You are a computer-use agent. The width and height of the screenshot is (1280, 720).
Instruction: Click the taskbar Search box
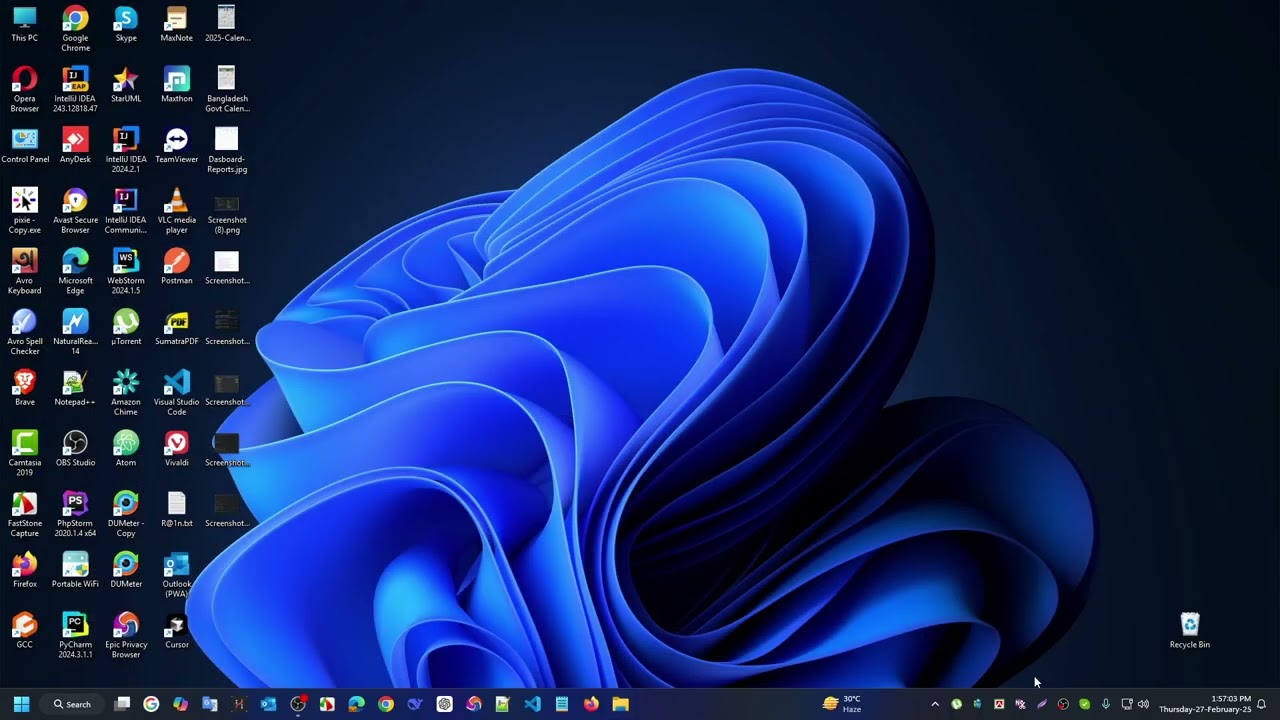tap(72, 704)
